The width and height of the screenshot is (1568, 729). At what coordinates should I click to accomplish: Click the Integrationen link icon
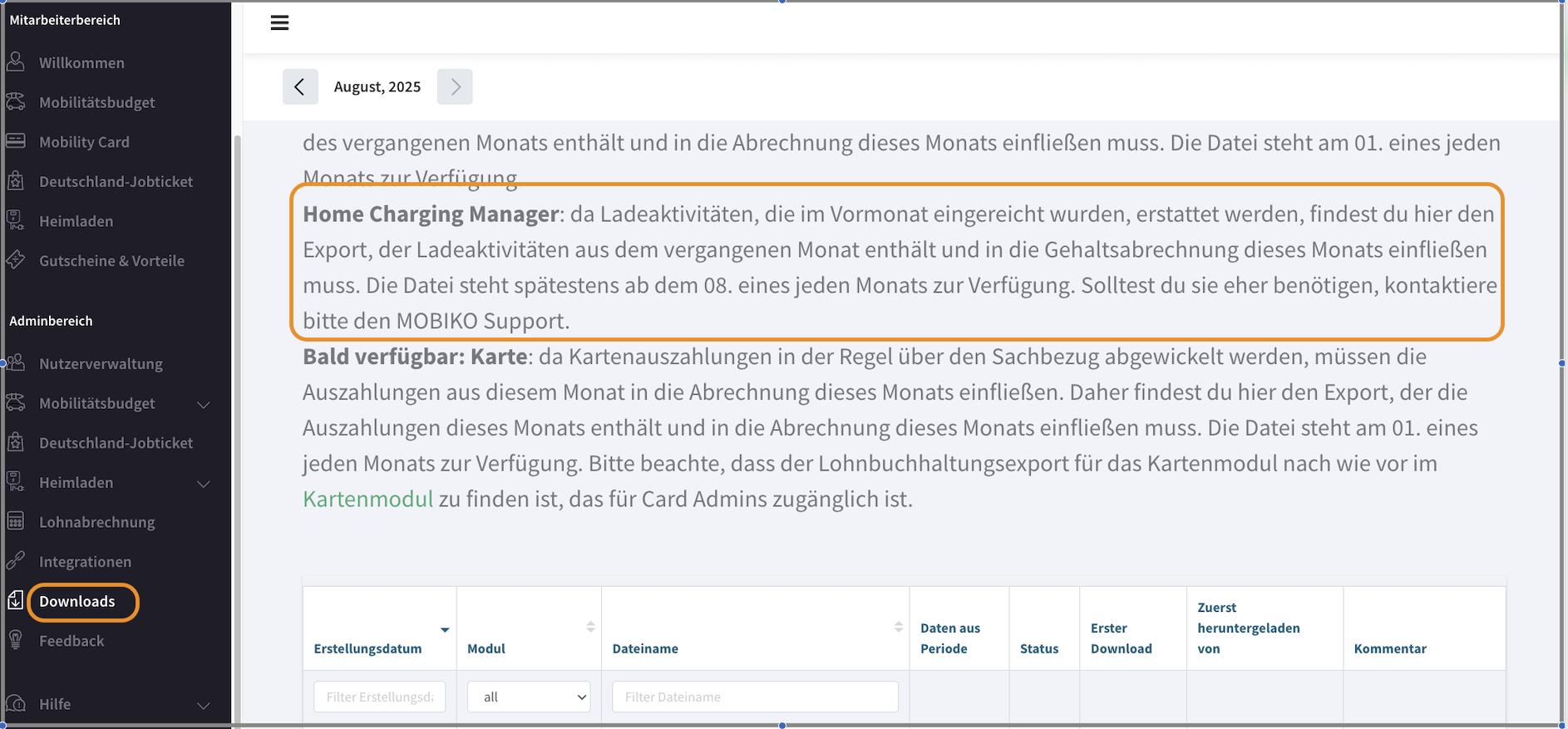[16, 561]
